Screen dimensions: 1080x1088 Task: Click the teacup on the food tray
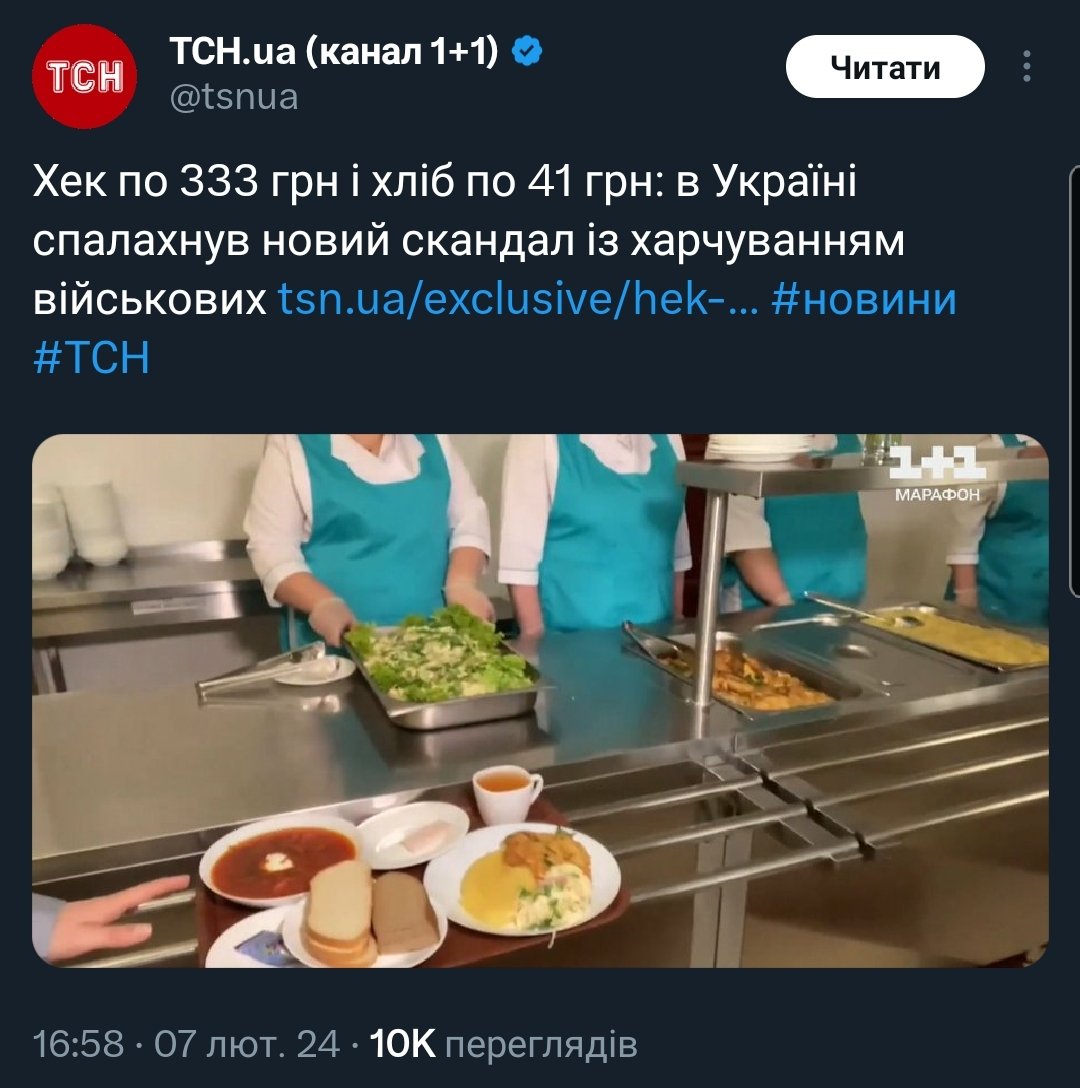(x=507, y=794)
